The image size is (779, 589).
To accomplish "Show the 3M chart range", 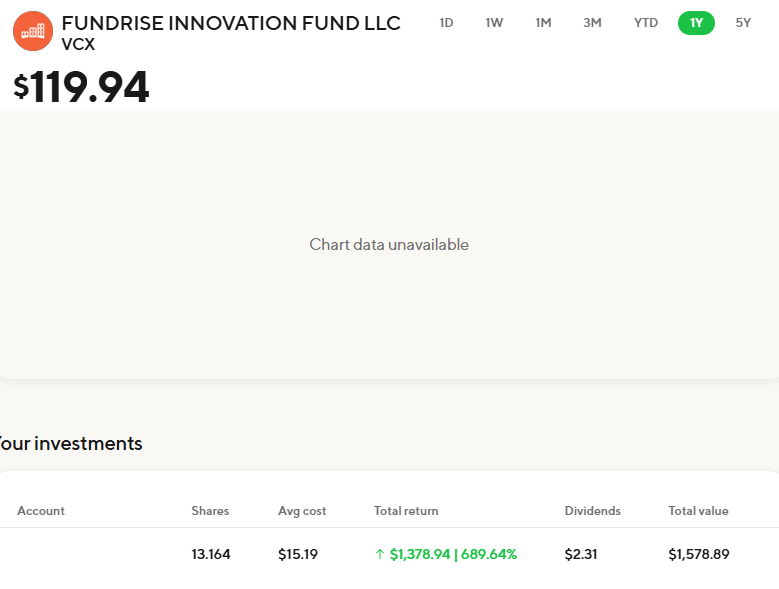I will (x=592, y=23).
